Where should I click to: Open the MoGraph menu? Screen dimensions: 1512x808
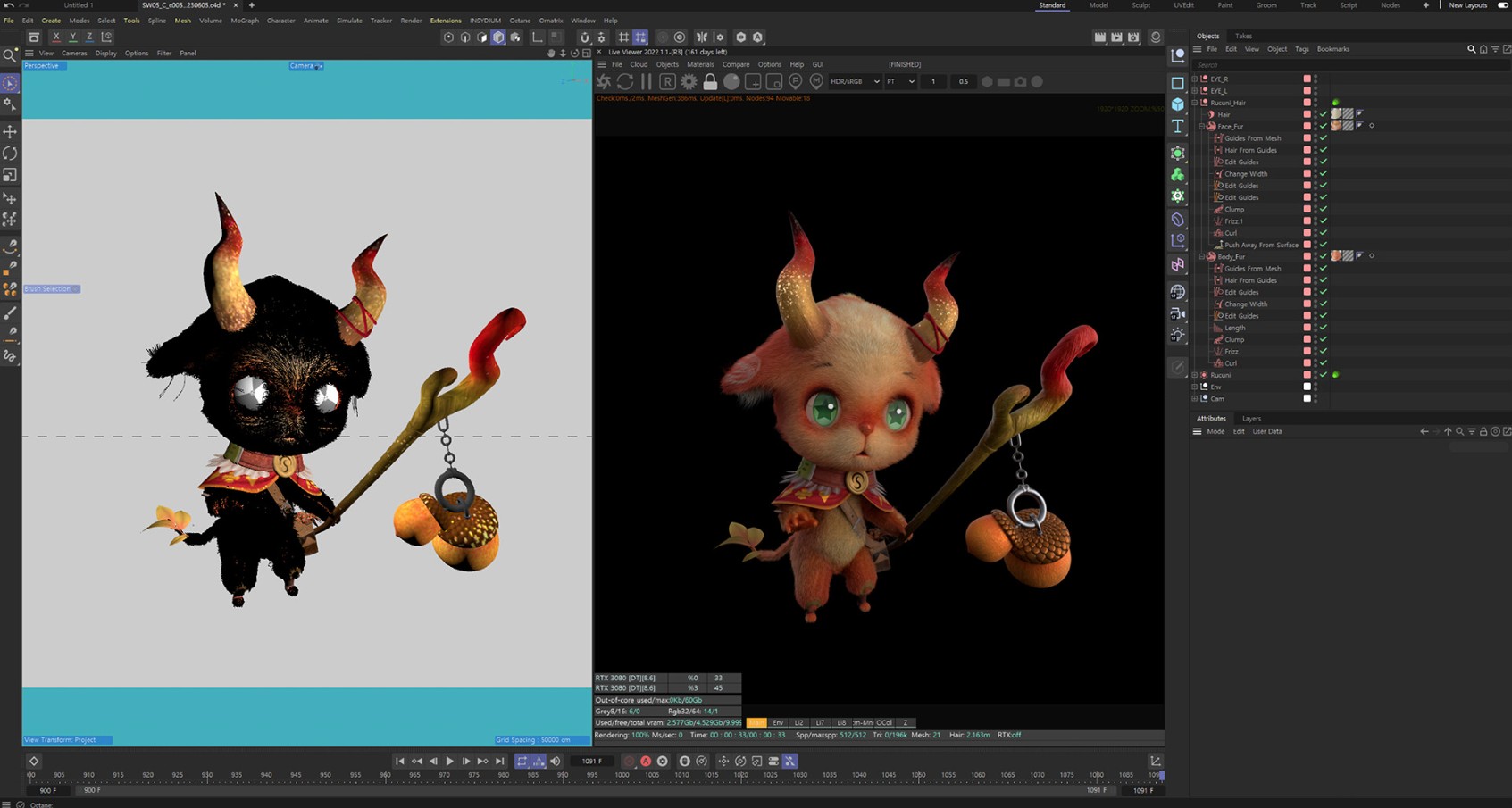coord(244,21)
